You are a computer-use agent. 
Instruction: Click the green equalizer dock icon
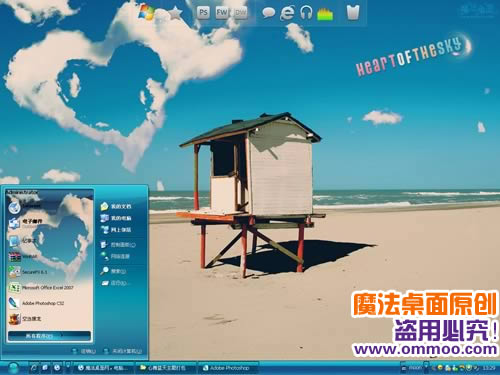click(x=325, y=14)
